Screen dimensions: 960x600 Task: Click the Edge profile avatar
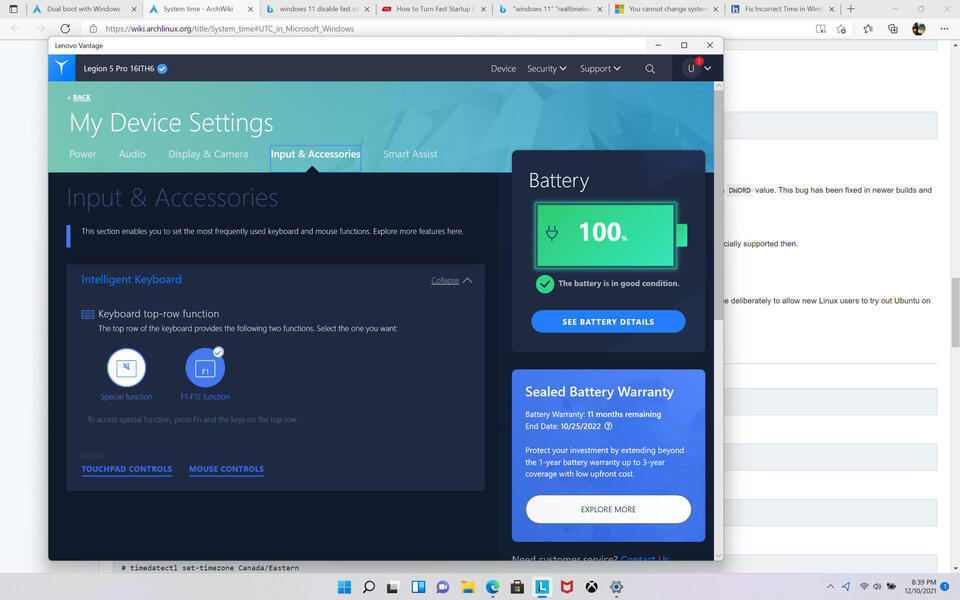[918, 29]
